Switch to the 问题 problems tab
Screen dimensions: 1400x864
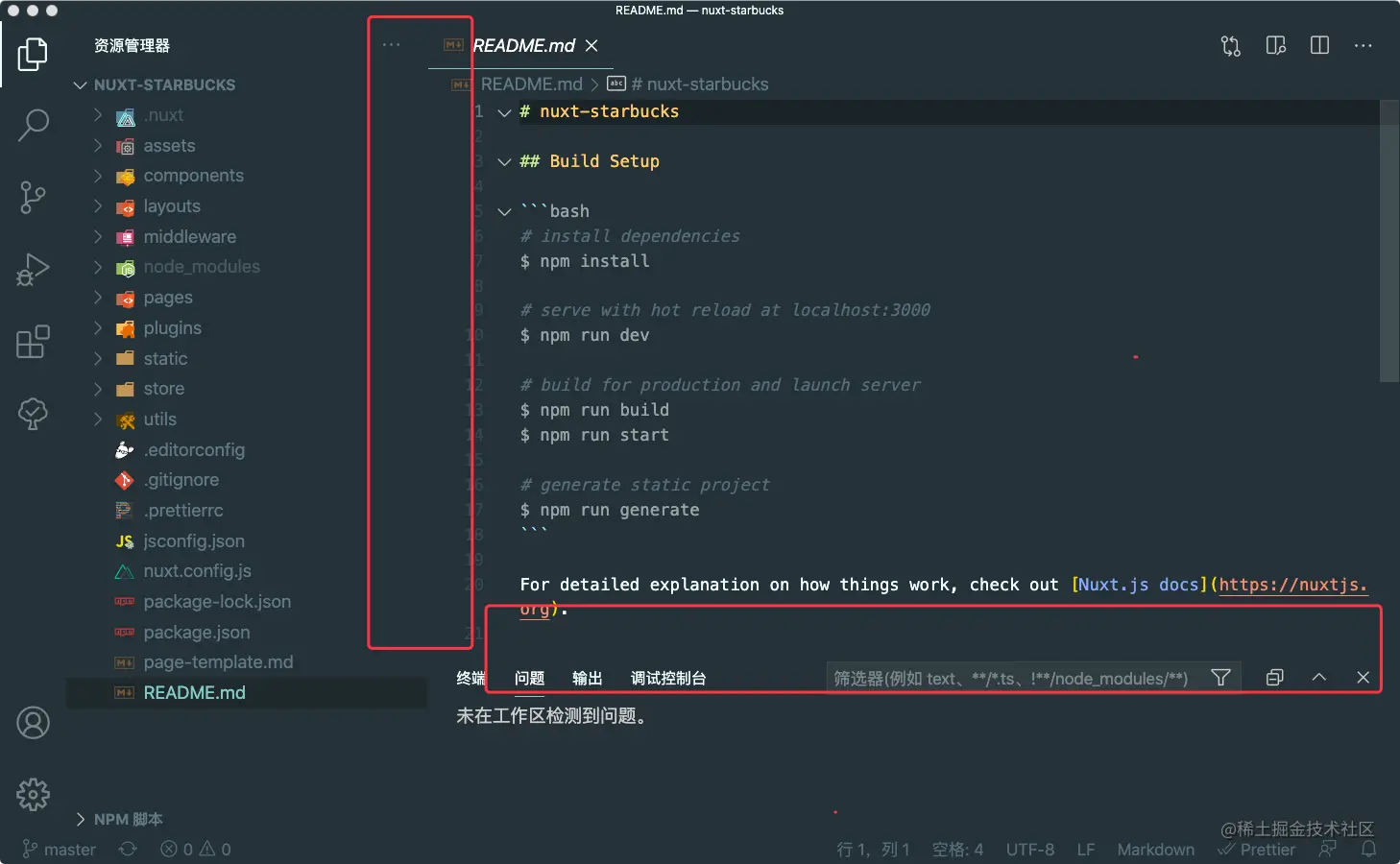coord(529,678)
